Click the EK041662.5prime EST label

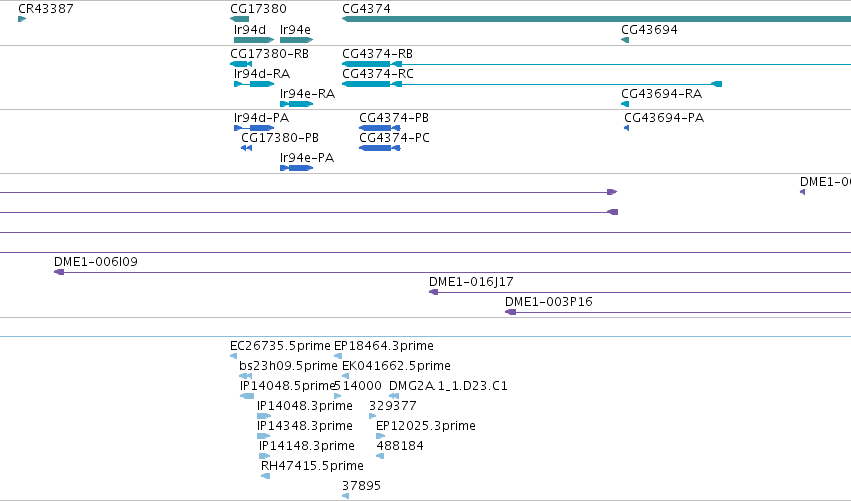(396, 366)
